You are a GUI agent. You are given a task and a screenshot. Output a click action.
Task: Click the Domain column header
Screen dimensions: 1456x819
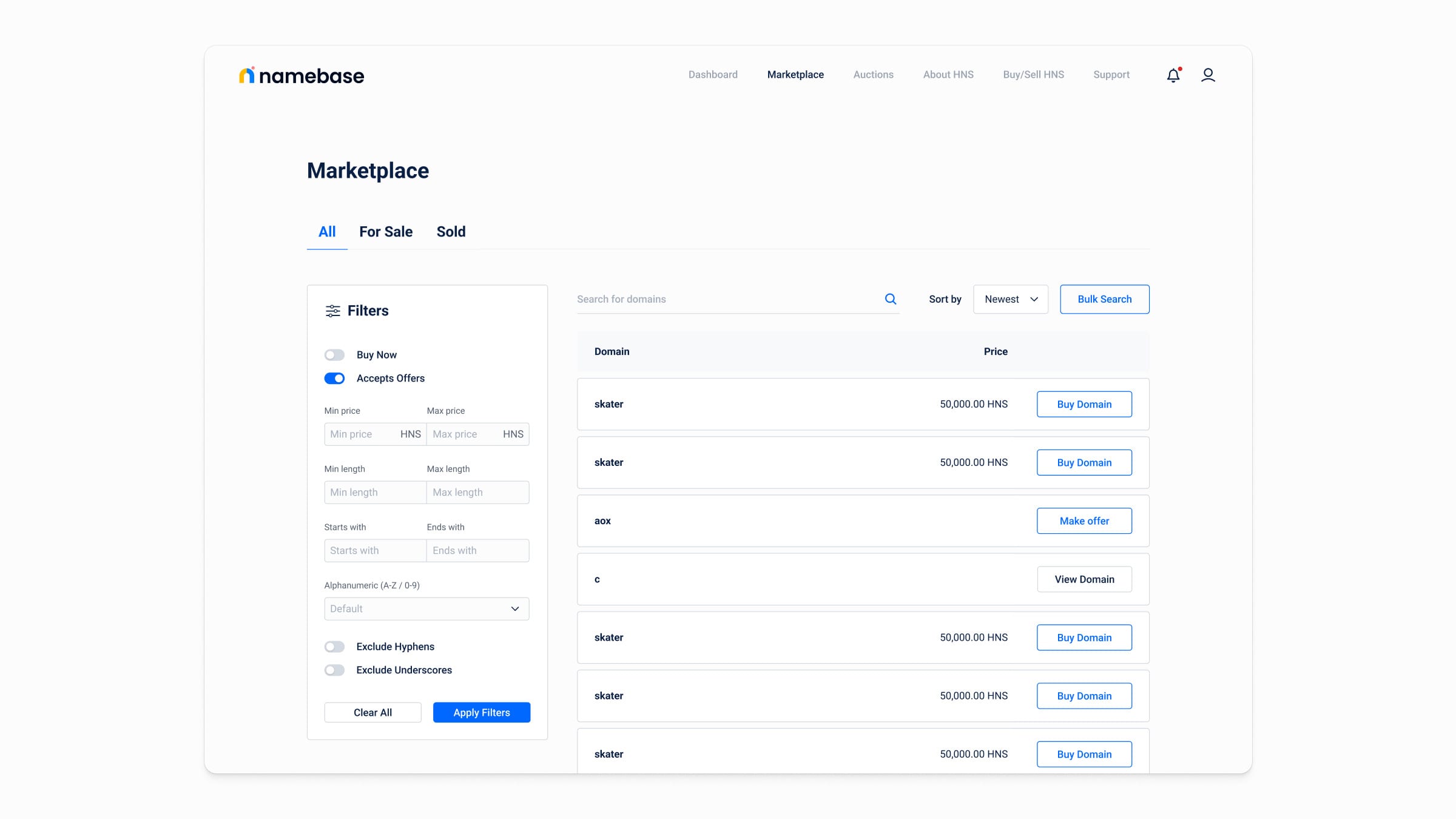(612, 352)
